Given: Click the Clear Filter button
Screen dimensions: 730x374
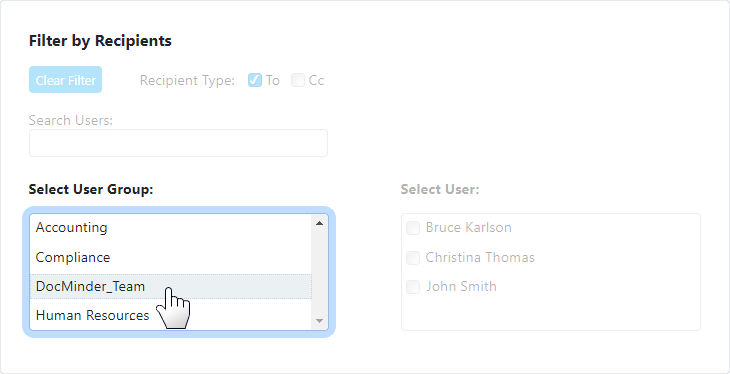Looking at the screenshot, I should click(66, 80).
